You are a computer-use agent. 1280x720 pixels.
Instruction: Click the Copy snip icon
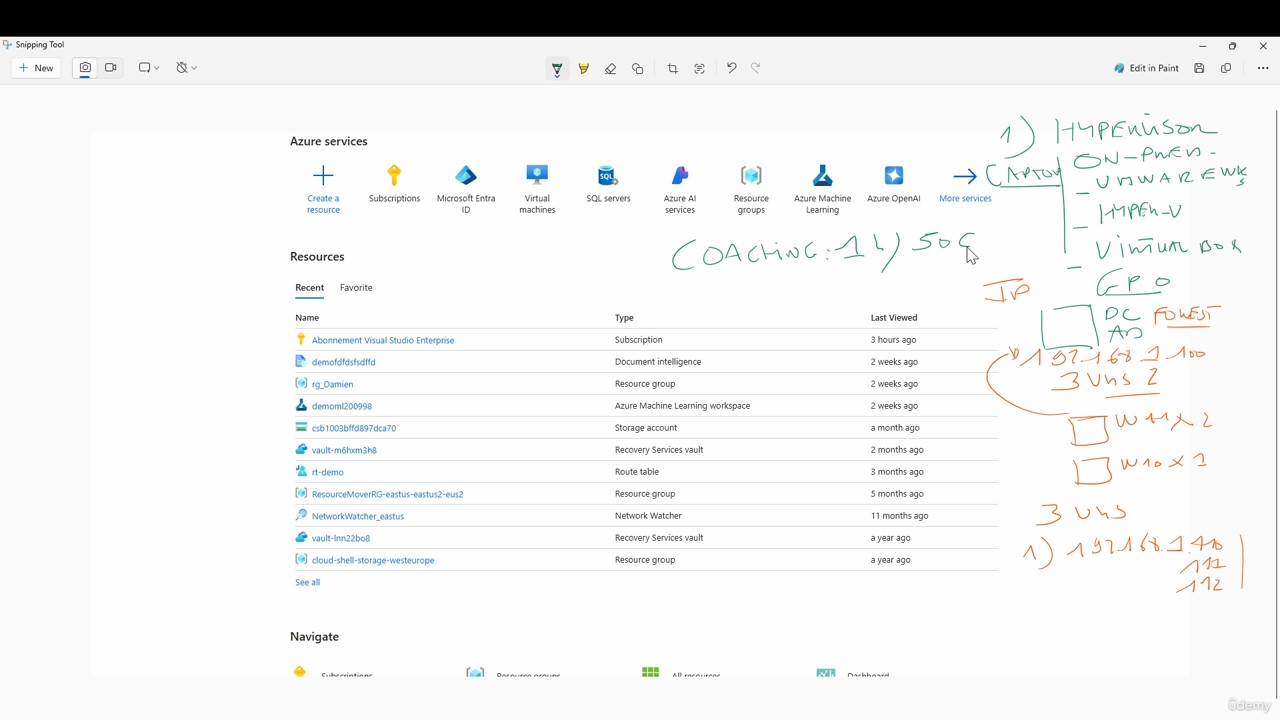click(x=1226, y=68)
